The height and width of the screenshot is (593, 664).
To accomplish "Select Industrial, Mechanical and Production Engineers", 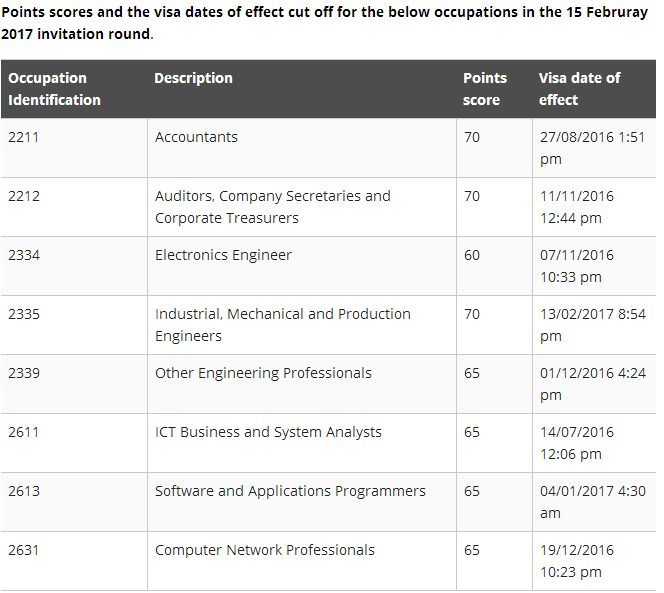I will (282, 325).
